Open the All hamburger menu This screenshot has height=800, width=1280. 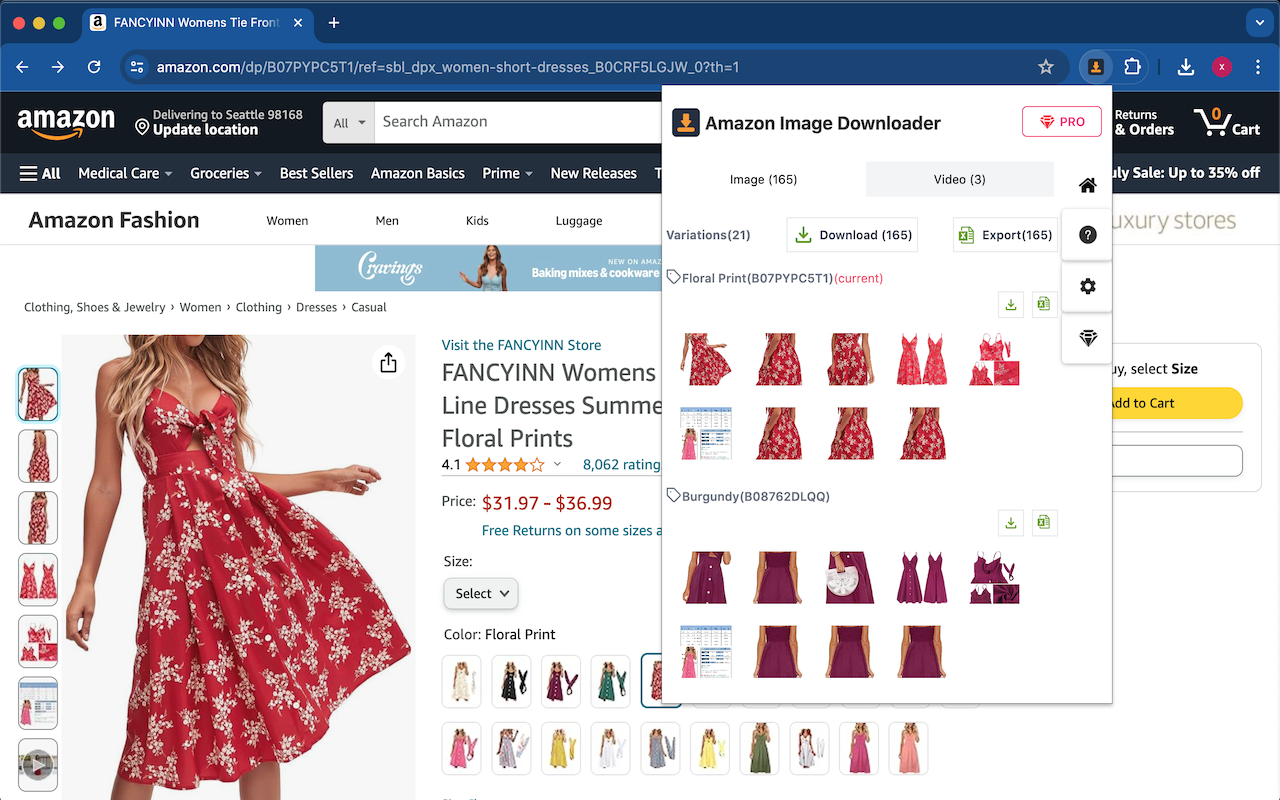tap(40, 173)
